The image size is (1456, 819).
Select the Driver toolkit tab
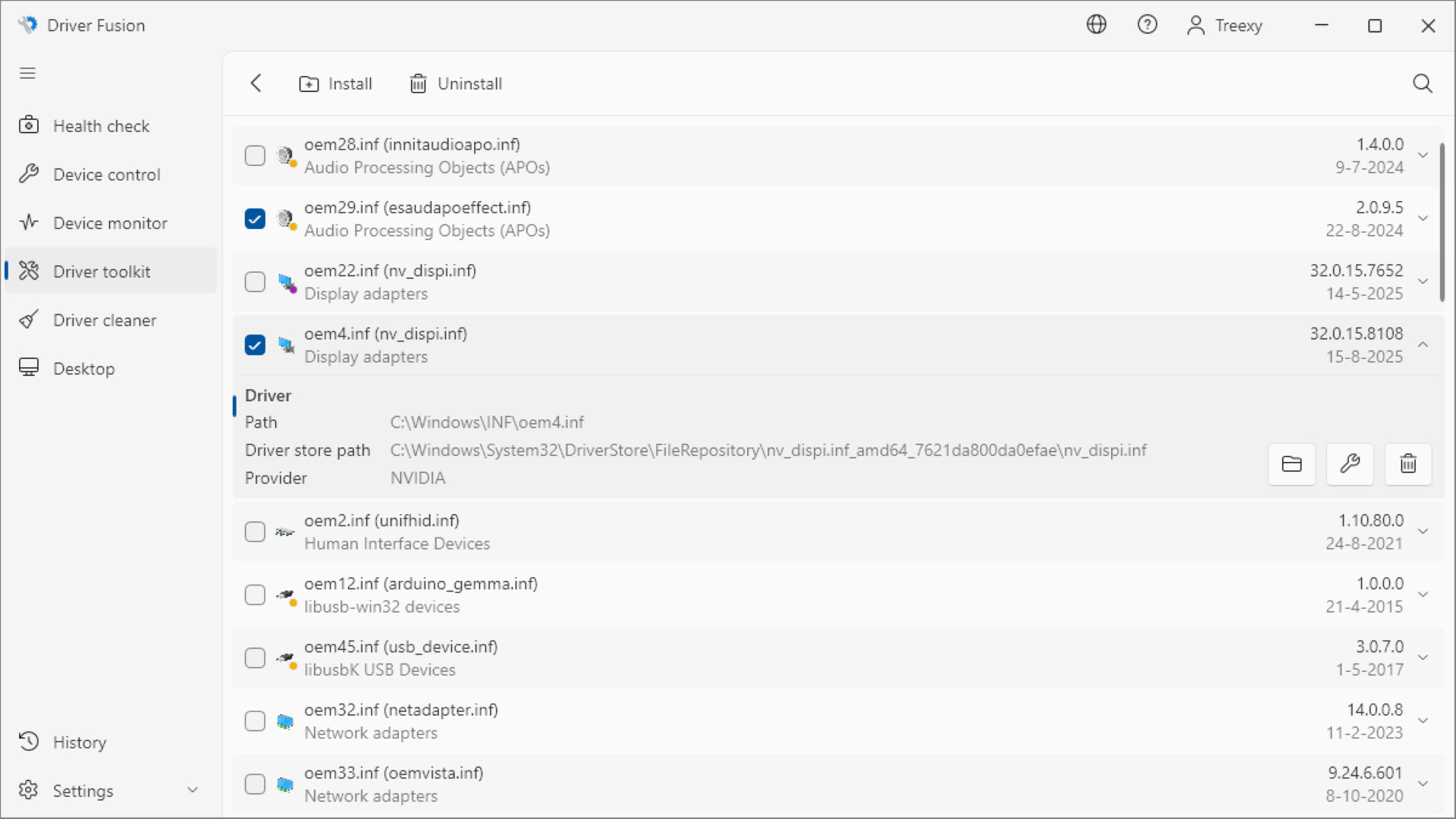[101, 271]
